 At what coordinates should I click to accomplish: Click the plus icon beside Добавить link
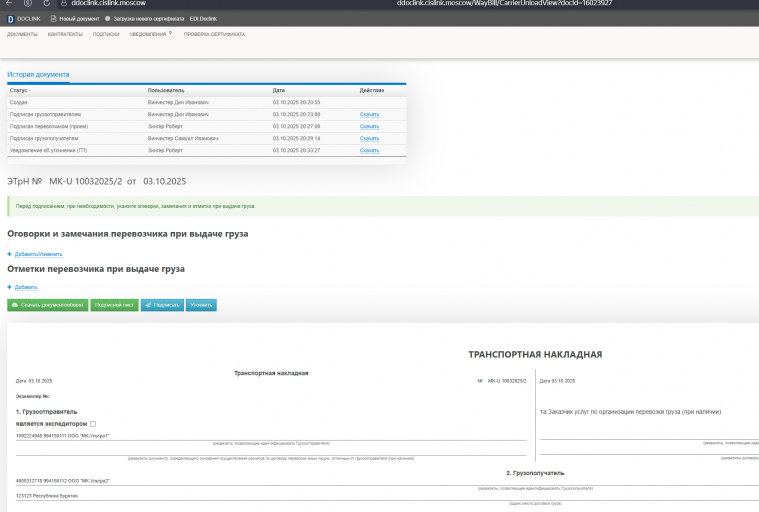(9, 287)
